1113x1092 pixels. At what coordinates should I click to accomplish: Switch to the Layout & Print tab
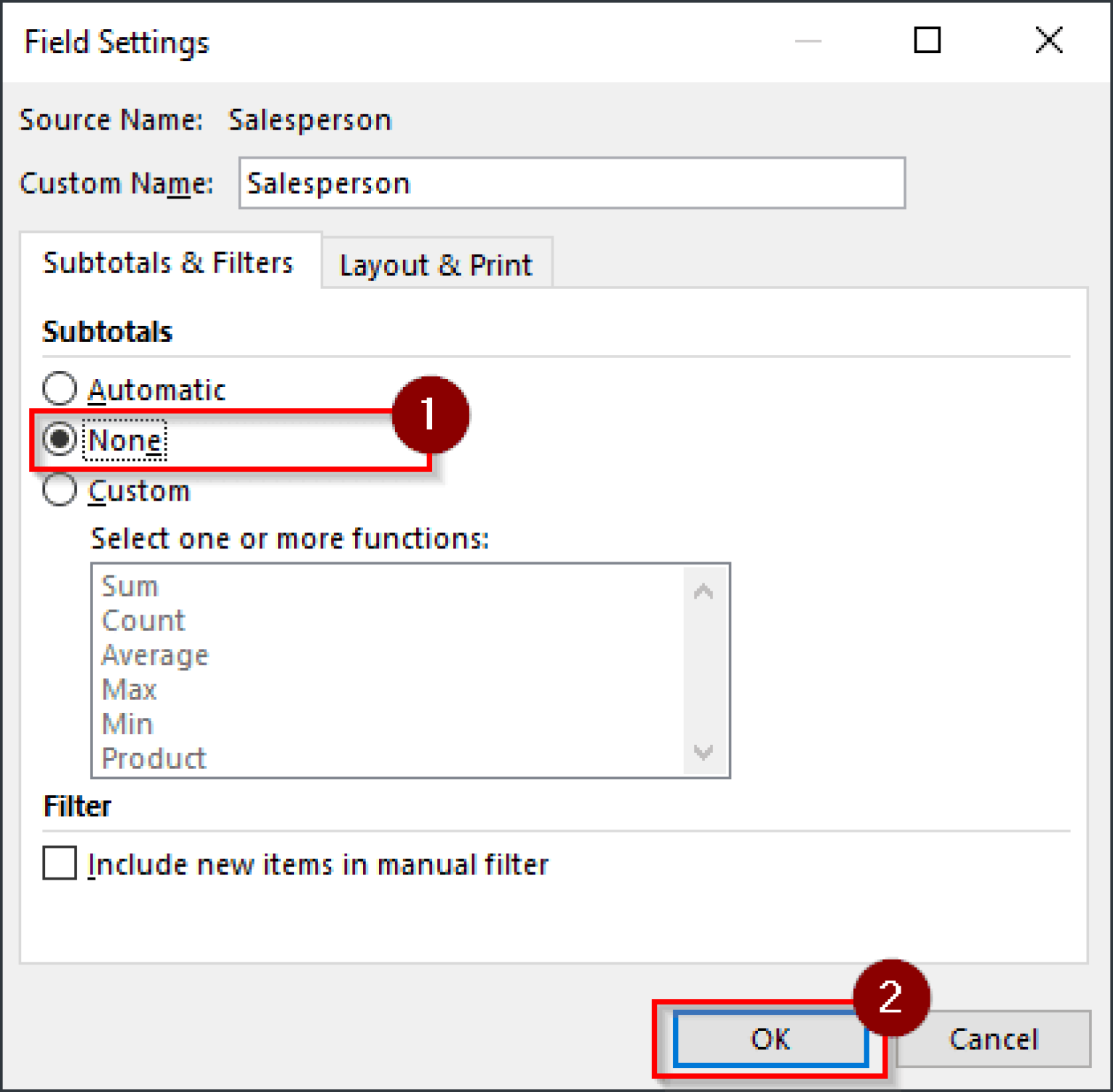(435, 264)
